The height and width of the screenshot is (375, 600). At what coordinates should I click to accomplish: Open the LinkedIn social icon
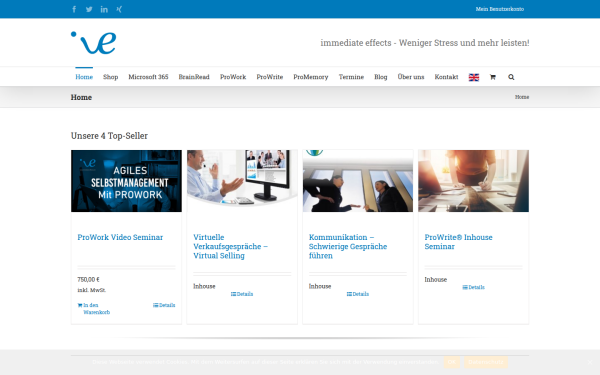coord(104,9)
